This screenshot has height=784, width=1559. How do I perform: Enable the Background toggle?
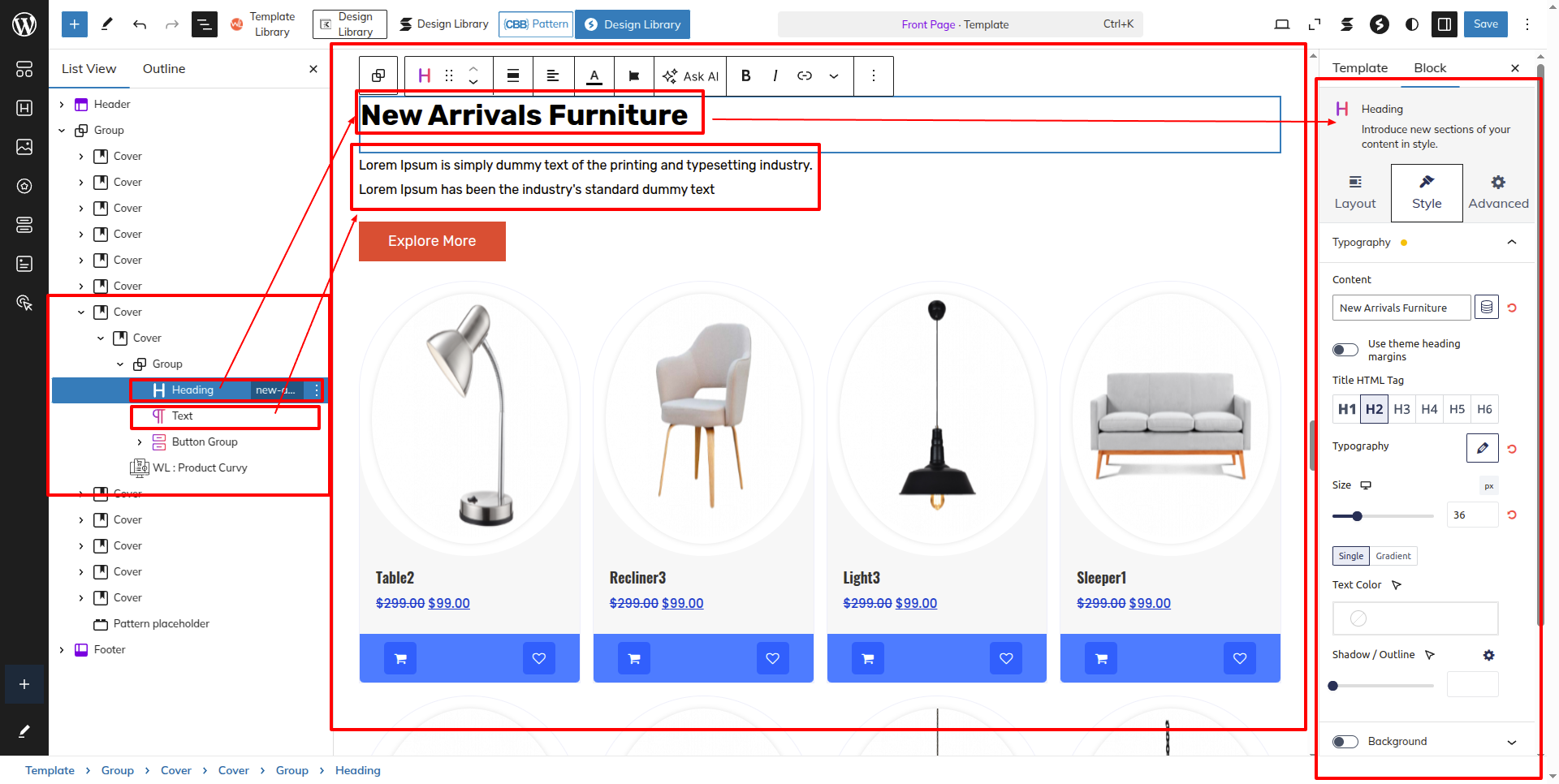[1345, 742]
